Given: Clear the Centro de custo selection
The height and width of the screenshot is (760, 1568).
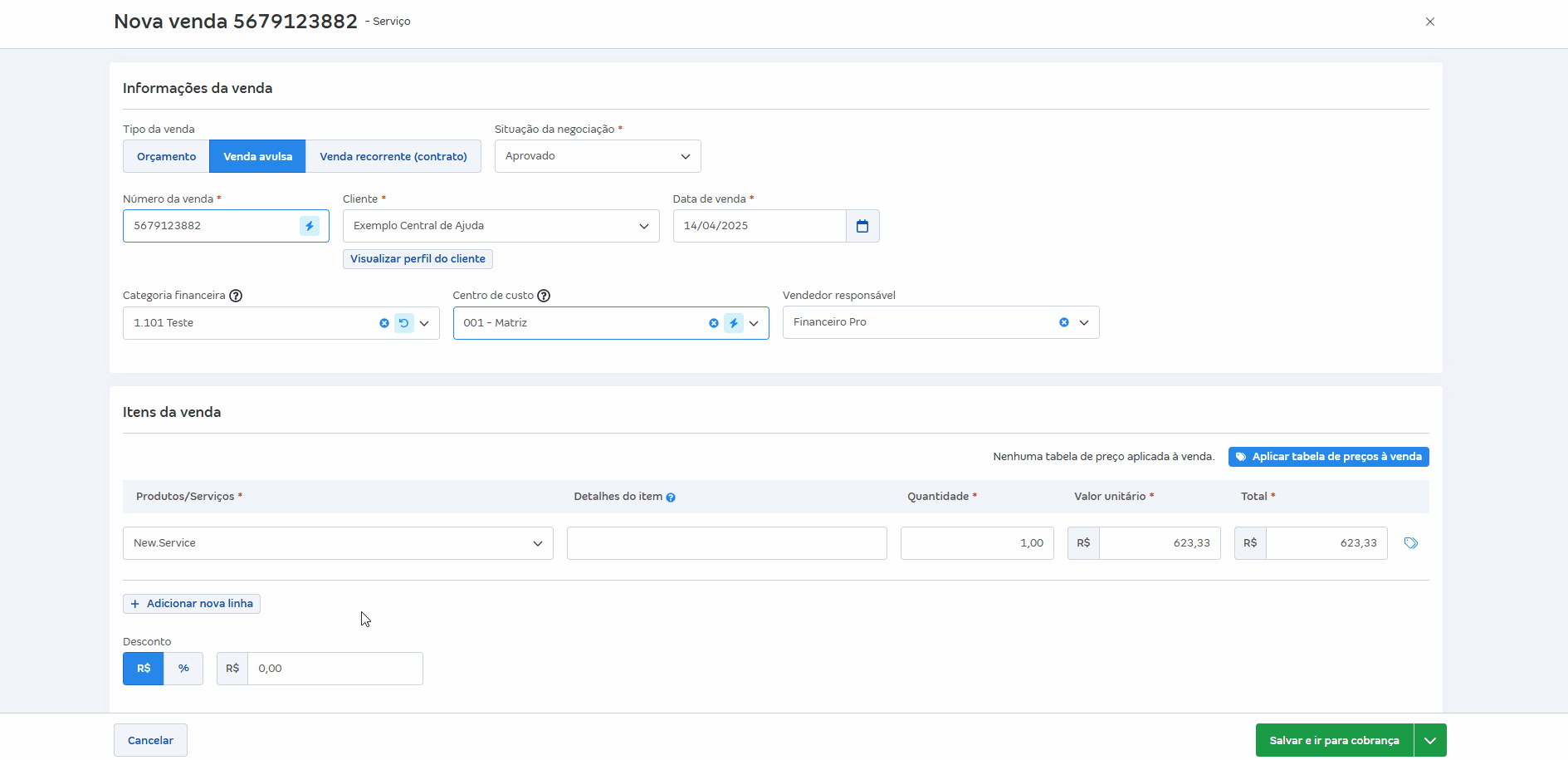Looking at the screenshot, I should pos(714,323).
